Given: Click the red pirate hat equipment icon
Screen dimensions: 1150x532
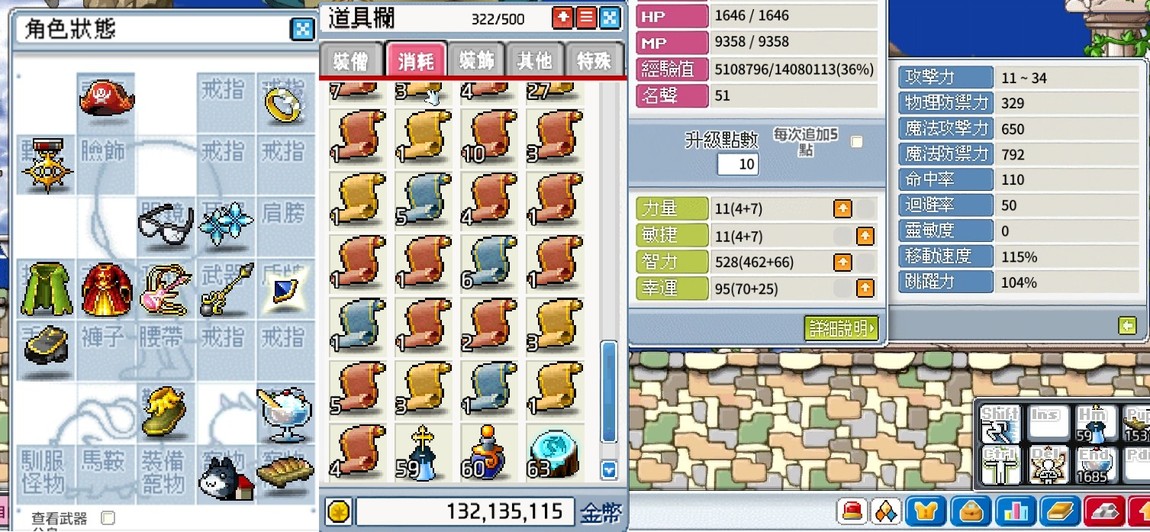Looking at the screenshot, I should [106, 98].
